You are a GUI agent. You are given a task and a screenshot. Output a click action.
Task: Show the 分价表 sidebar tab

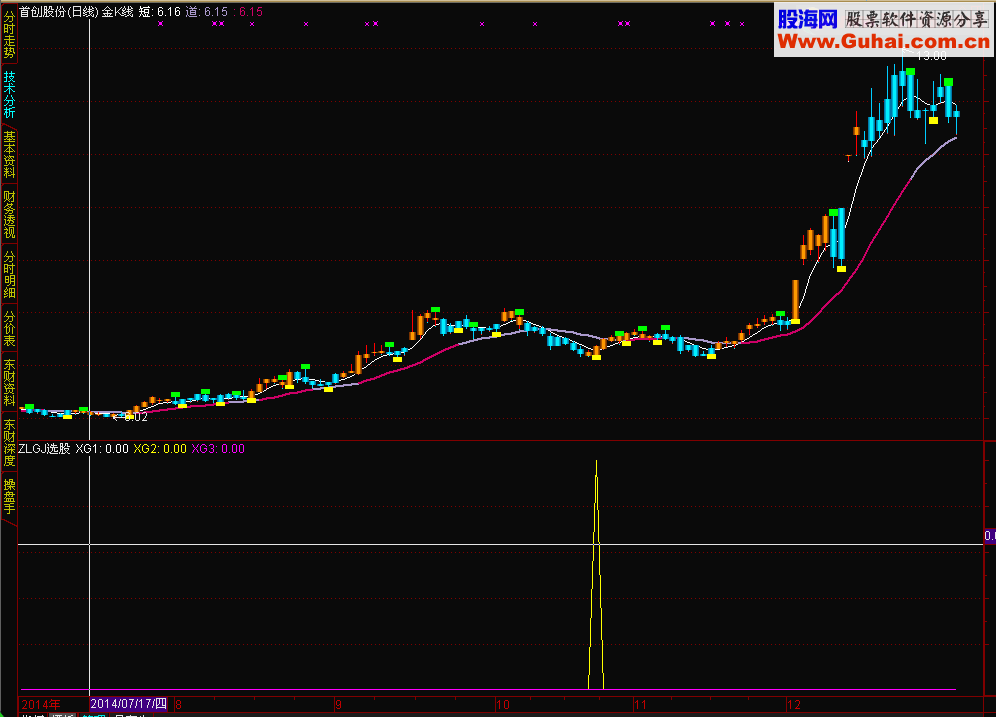coord(9,328)
